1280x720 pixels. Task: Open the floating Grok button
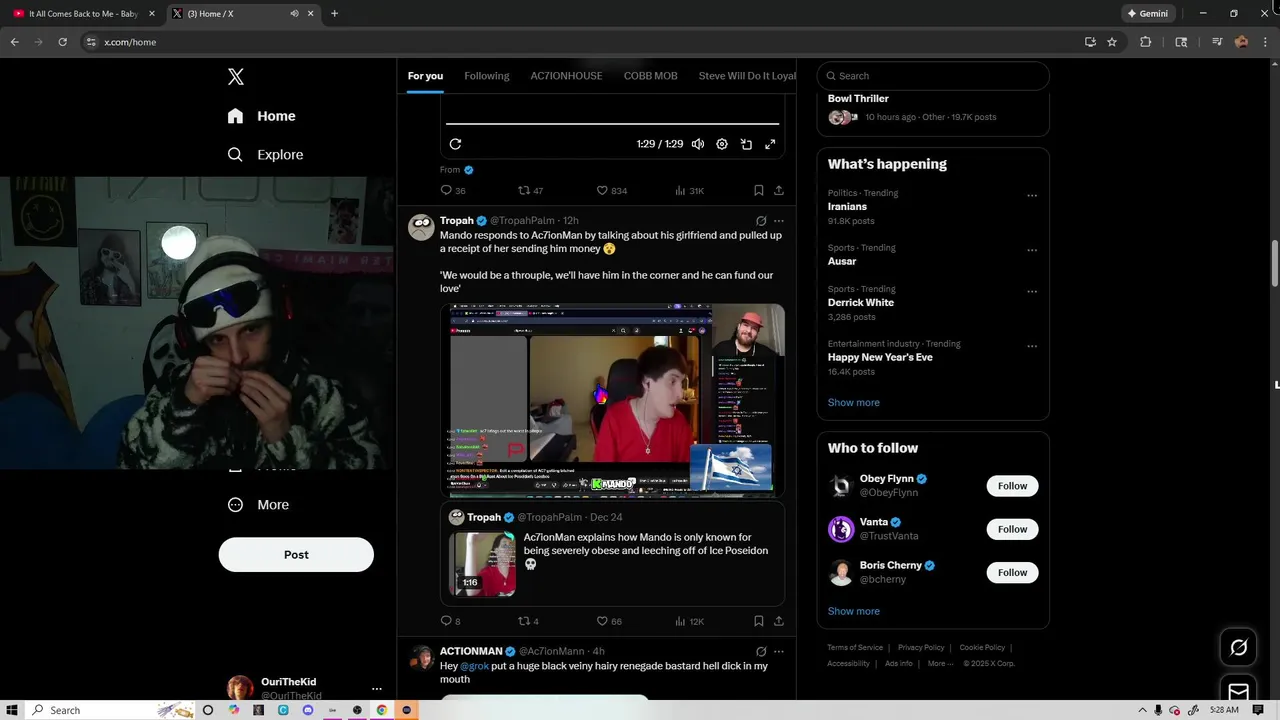(x=1238, y=648)
